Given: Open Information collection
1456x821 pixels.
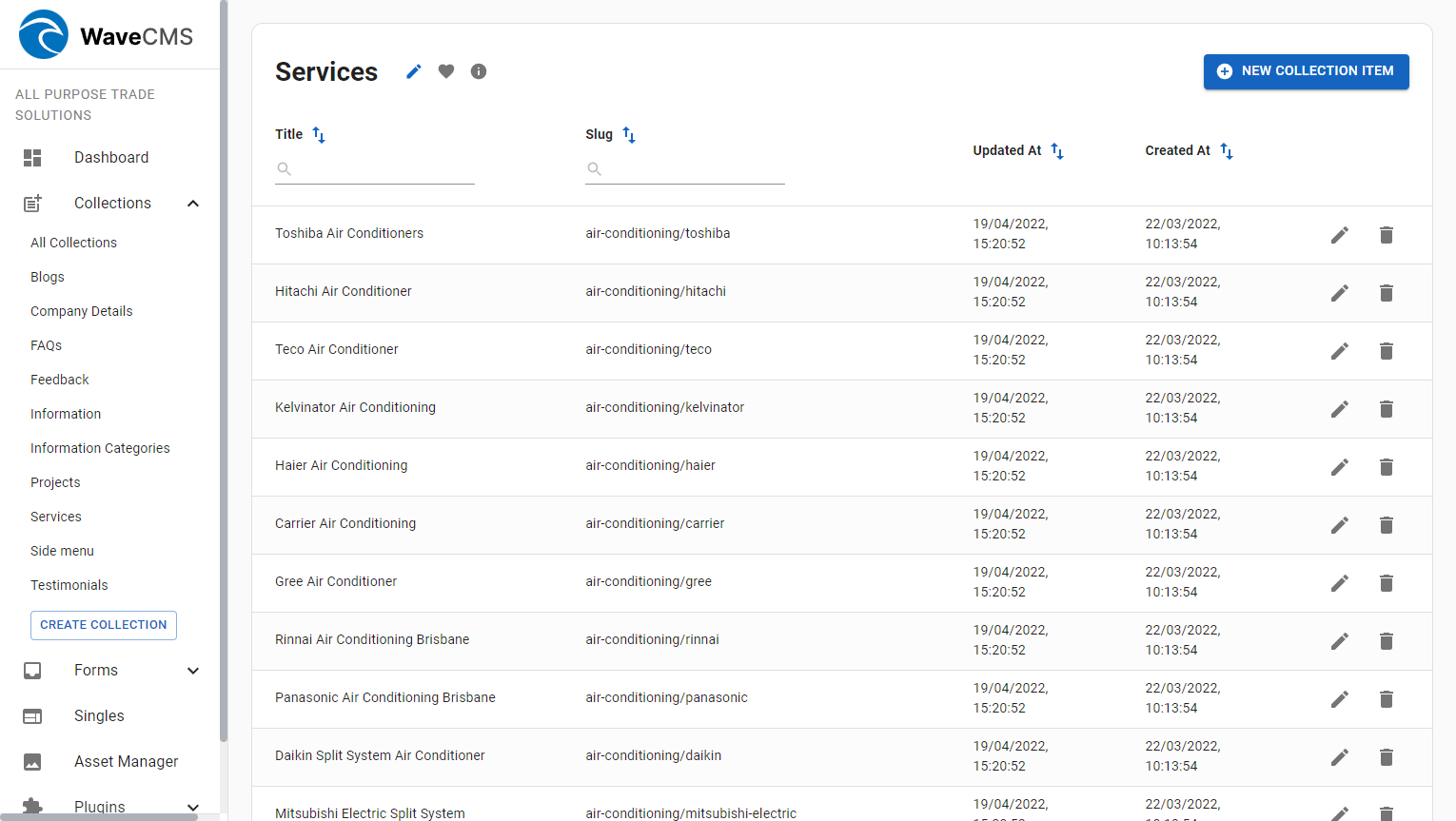Looking at the screenshot, I should (66, 414).
